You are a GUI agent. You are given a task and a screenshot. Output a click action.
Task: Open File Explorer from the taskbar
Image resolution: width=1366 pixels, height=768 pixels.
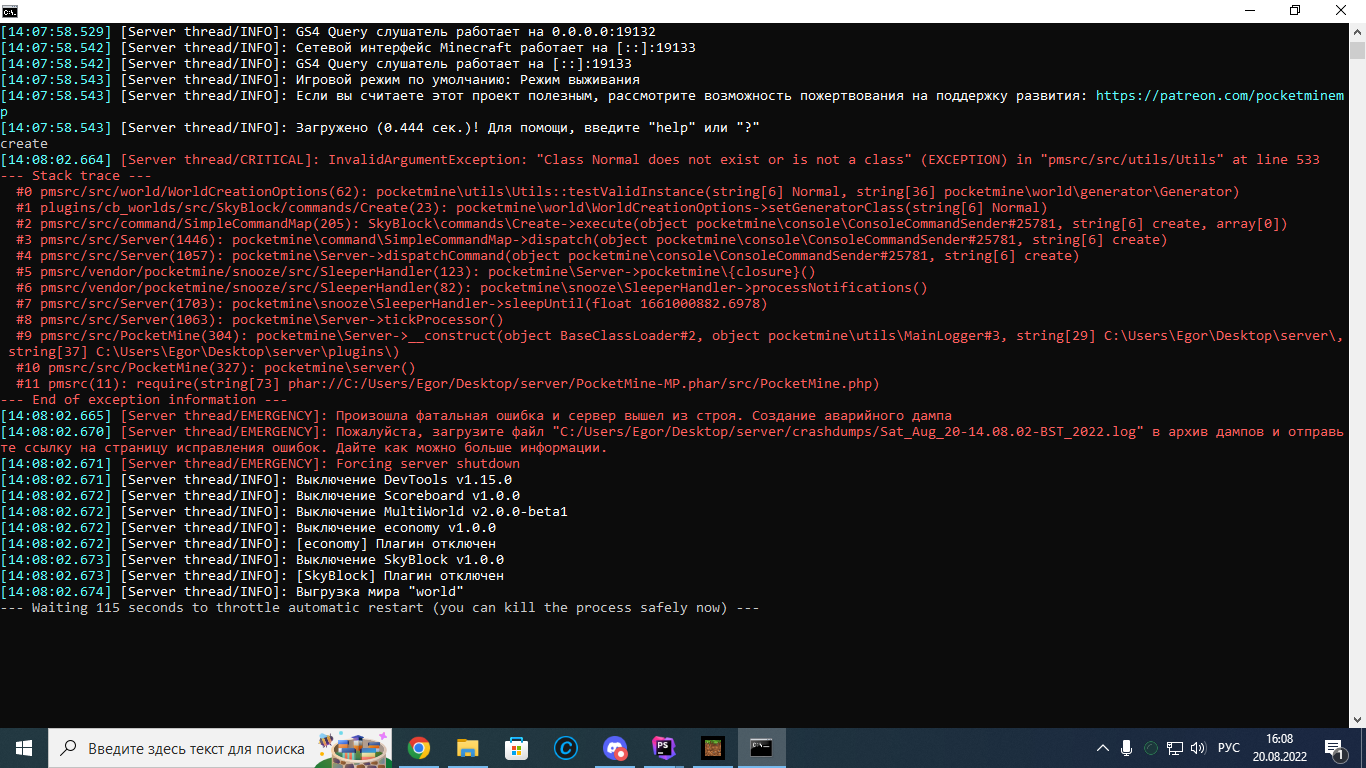(467, 748)
